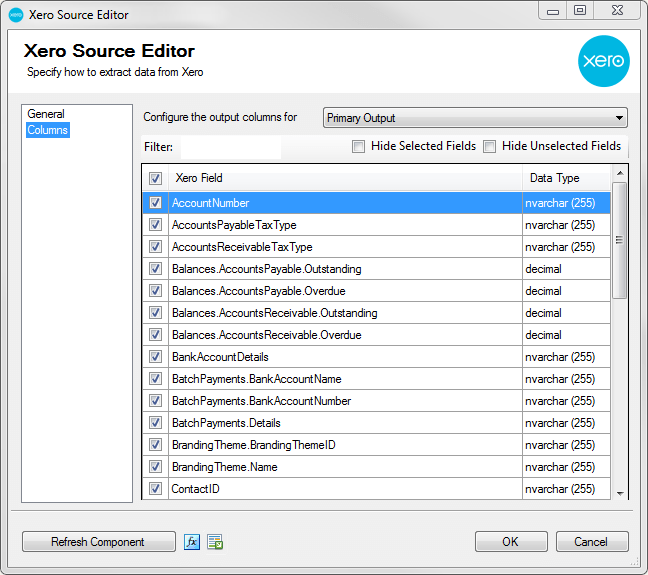Click the scrollbar down arrow
The image size is (648, 575).
(620, 493)
